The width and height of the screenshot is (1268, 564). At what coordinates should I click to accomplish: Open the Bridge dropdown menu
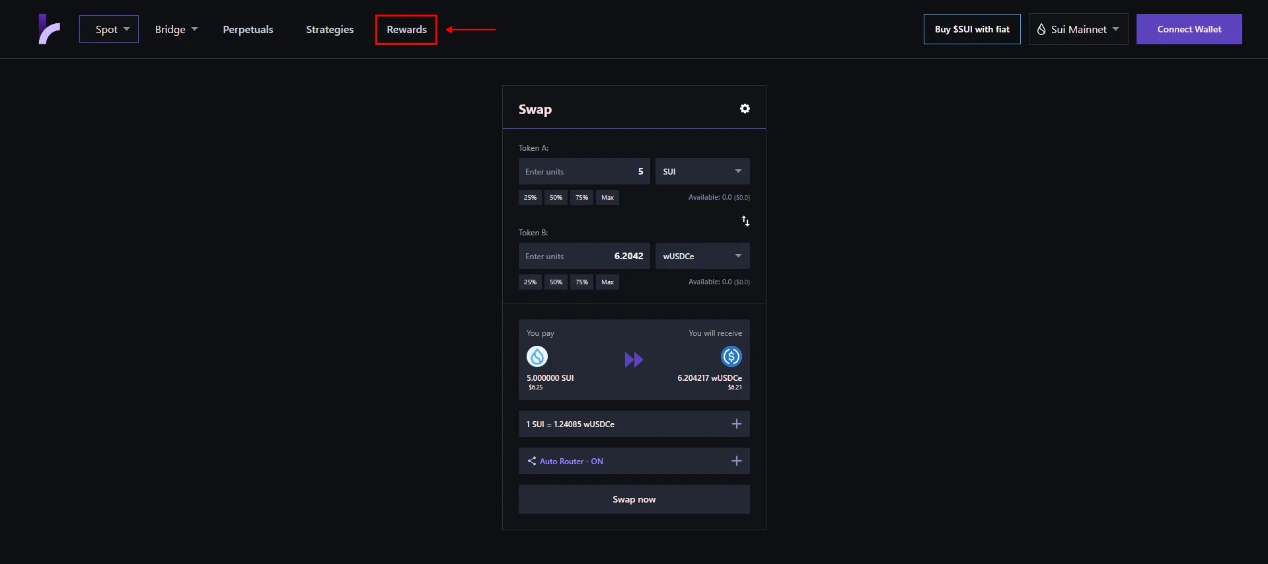coord(176,29)
